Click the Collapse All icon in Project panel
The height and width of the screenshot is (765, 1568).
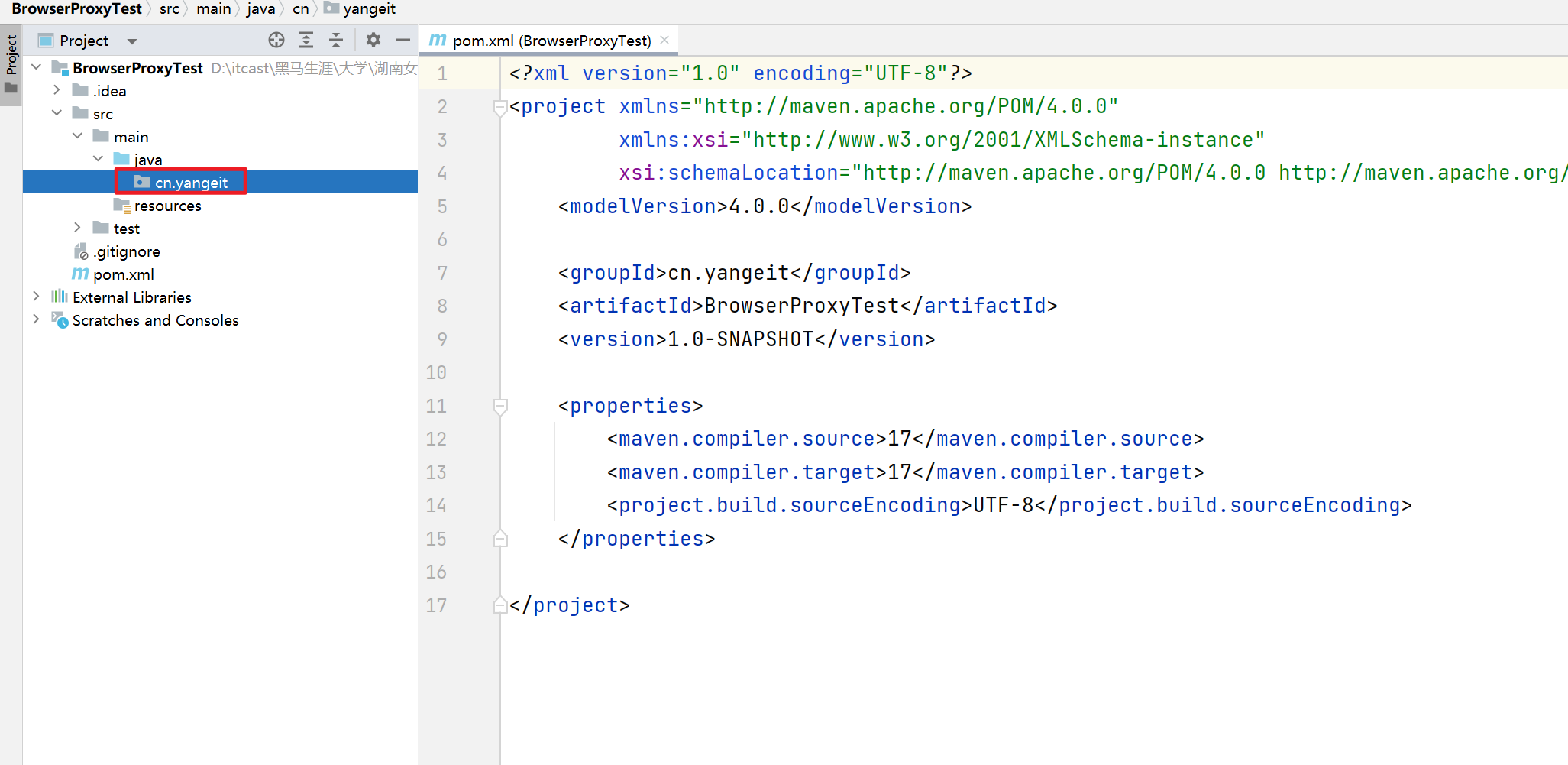pyautogui.click(x=336, y=41)
